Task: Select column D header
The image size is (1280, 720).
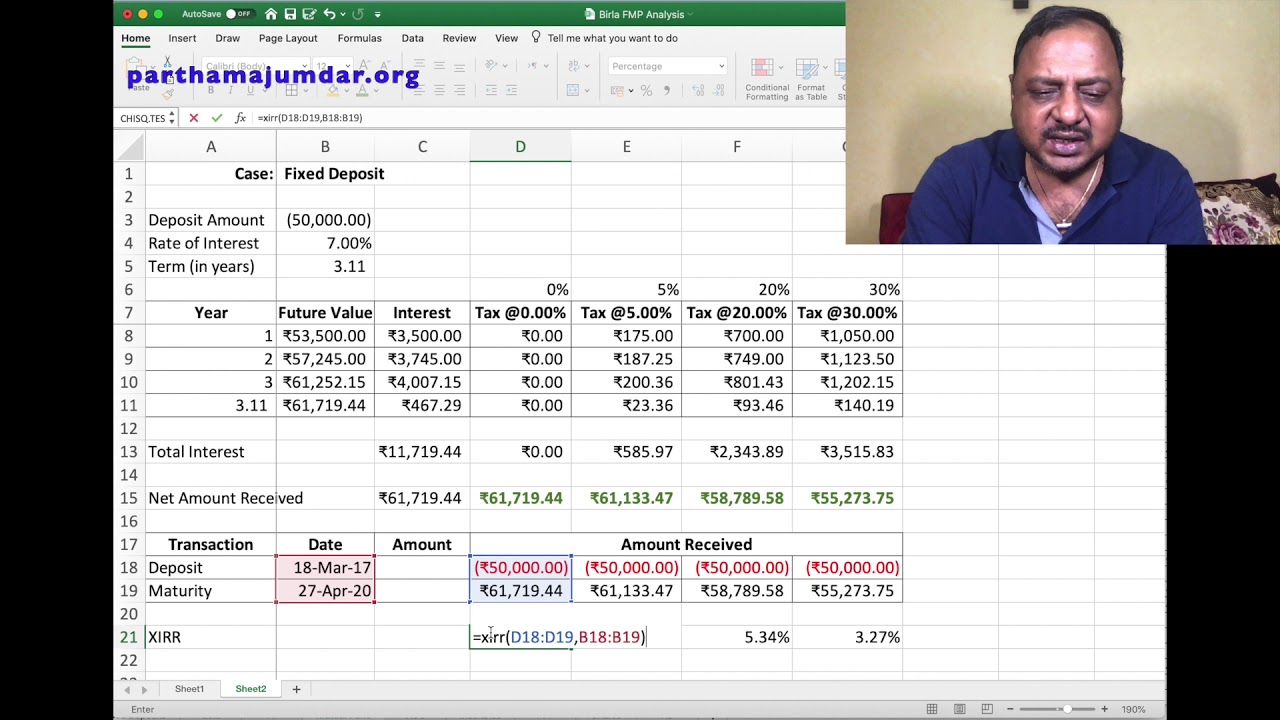Action: (x=520, y=147)
